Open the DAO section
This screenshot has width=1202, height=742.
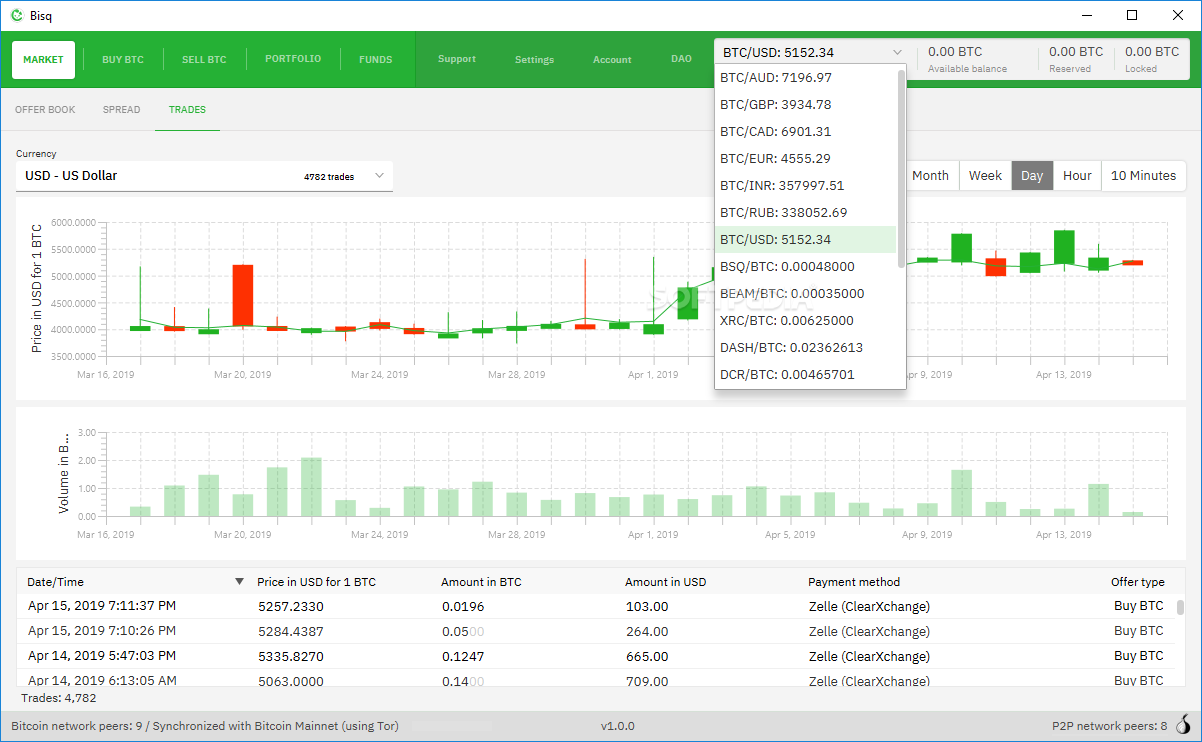point(681,59)
